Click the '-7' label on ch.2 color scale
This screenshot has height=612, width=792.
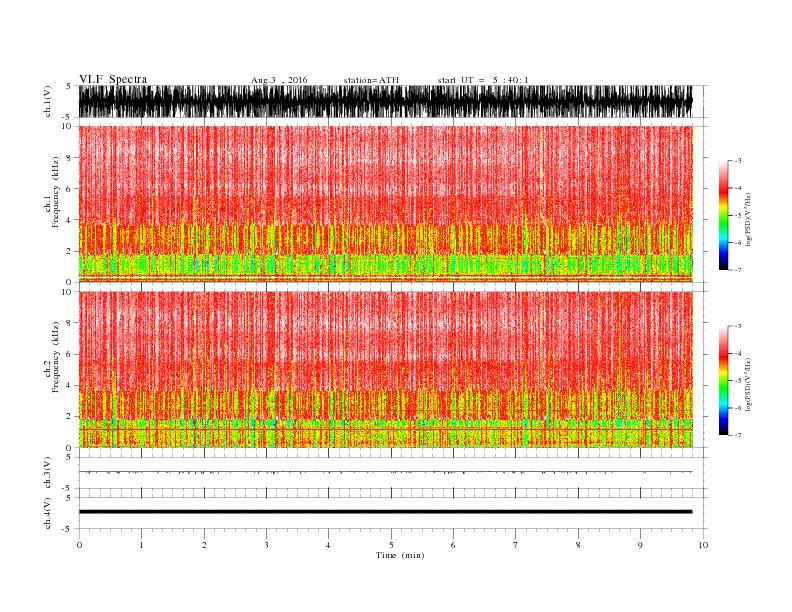click(x=737, y=435)
